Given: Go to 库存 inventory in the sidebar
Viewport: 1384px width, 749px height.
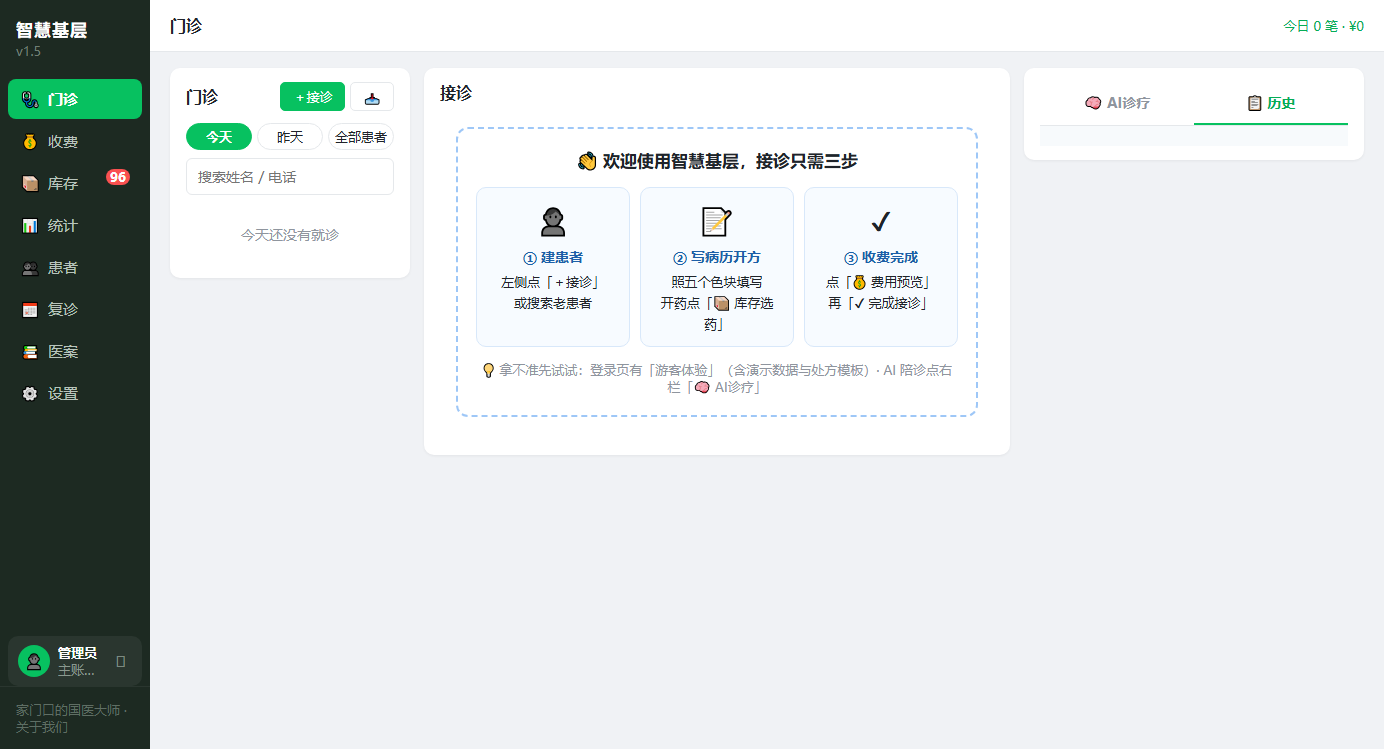Looking at the screenshot, I should [75, 183].
